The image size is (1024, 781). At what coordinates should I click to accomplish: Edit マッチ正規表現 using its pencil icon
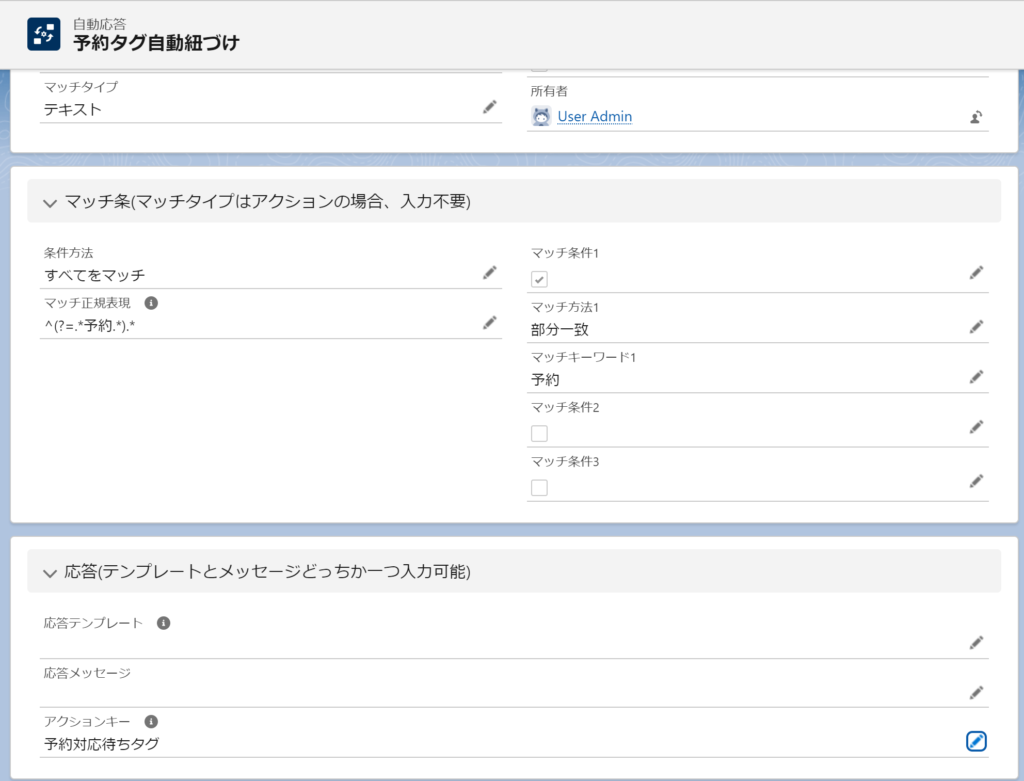(x=490, y=322)
